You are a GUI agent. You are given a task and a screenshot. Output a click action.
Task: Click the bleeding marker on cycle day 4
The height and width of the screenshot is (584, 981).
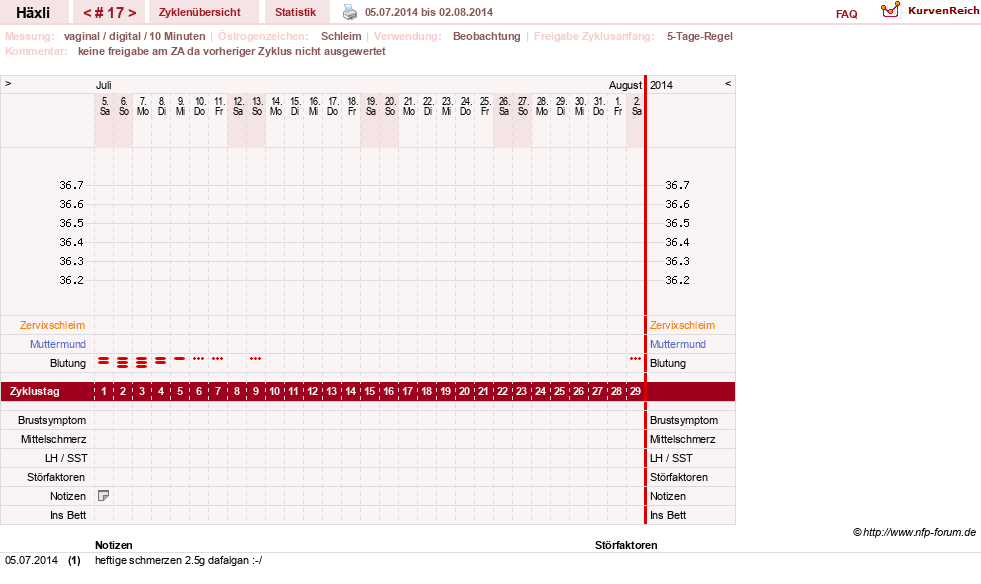160,361
